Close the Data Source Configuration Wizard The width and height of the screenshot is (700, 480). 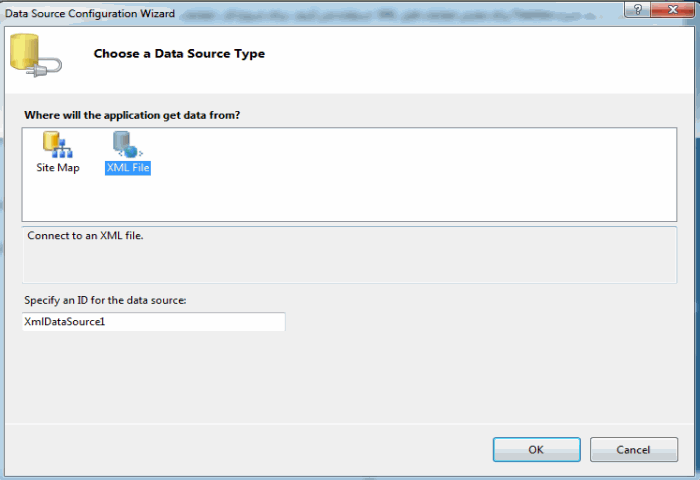tap(672, 9)
